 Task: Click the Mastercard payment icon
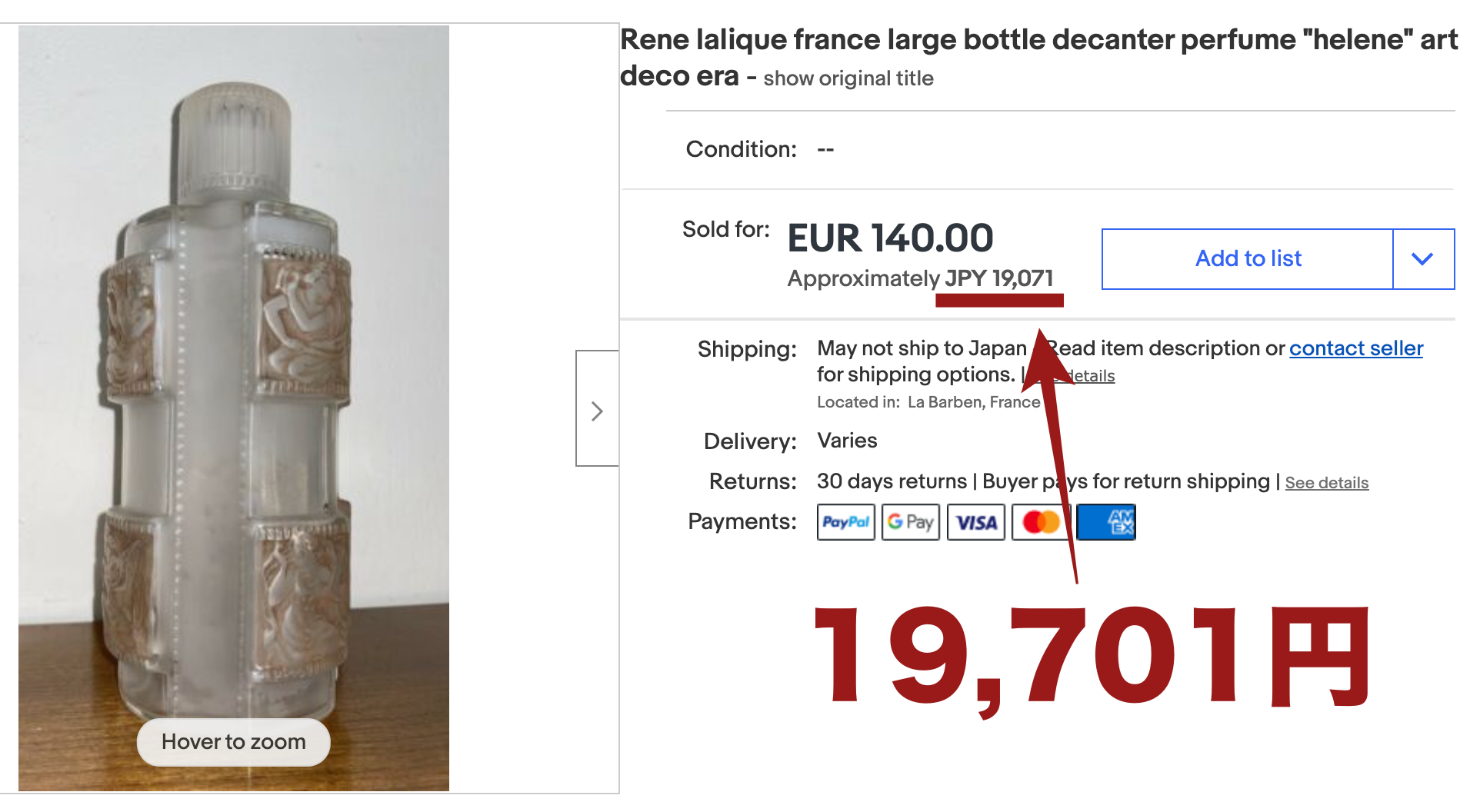1040,523
